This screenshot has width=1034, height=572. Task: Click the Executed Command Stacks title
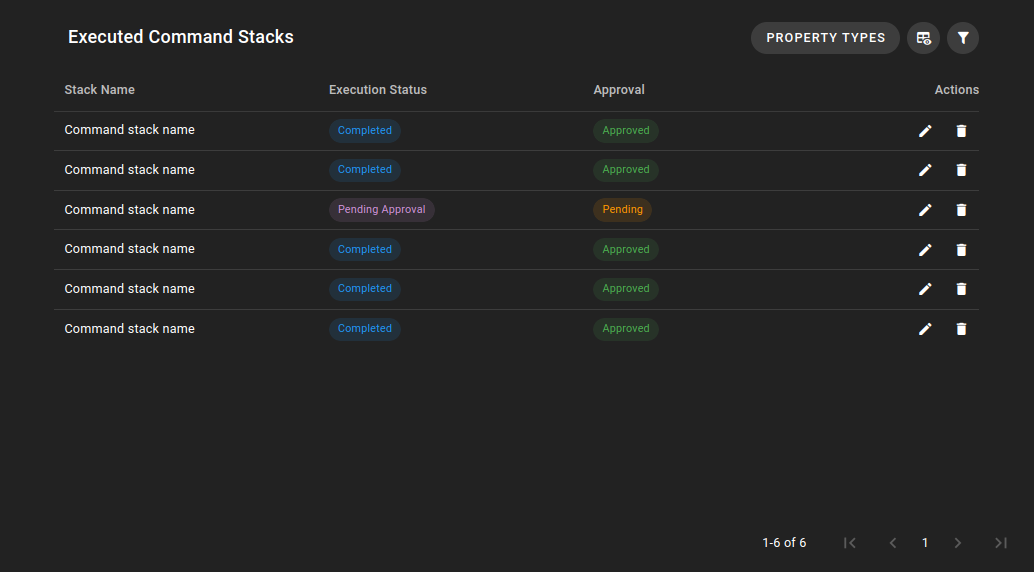(x=181, y=37)
